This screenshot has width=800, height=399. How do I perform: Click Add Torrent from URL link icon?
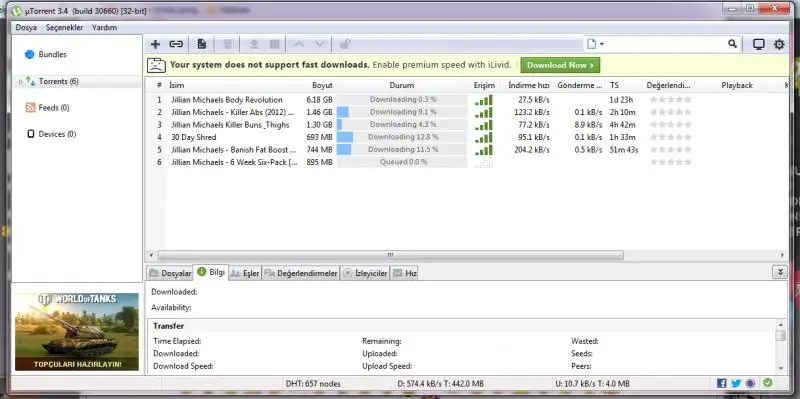click(176, 44)
